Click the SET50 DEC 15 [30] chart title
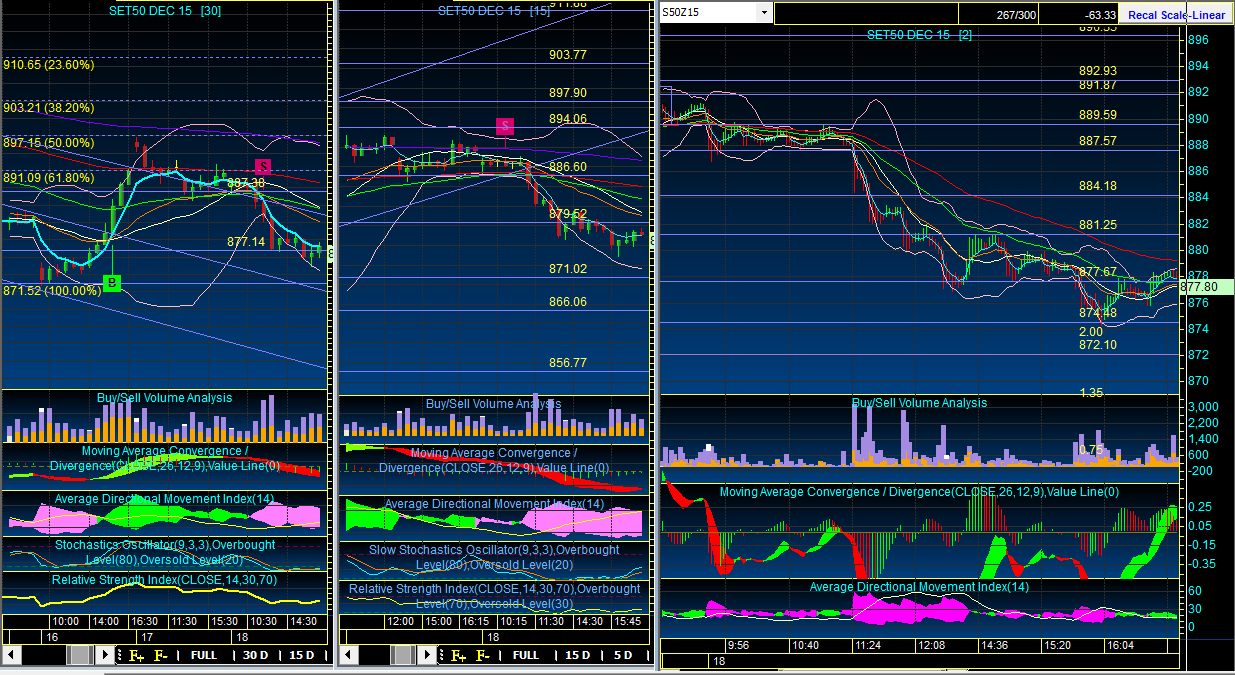This screenshot has width=1235, height=675. coord(166,10)
